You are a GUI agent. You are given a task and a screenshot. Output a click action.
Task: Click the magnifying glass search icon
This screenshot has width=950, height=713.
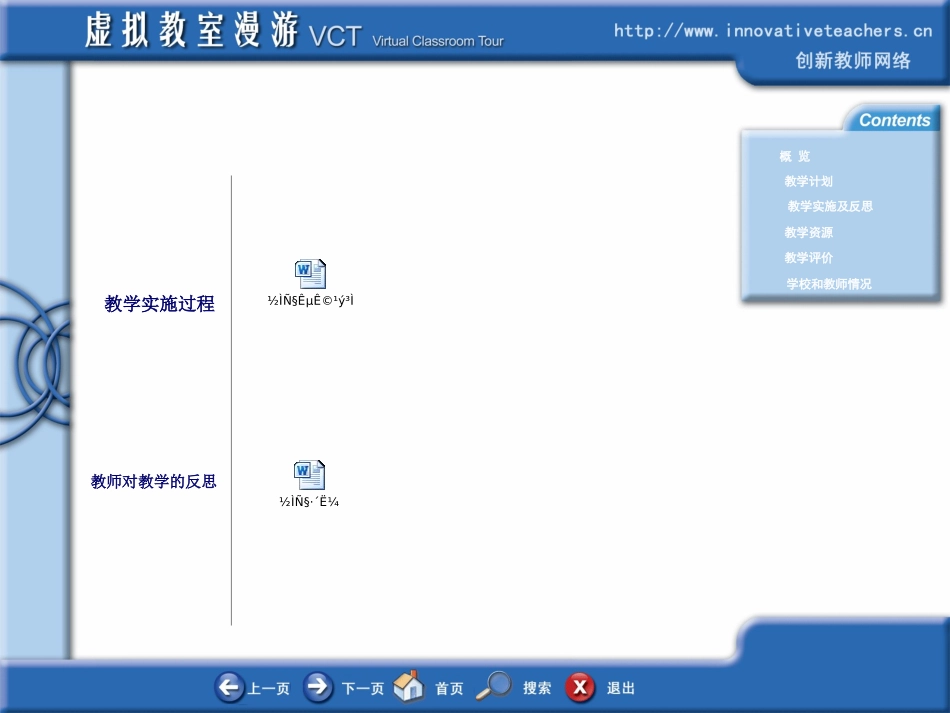(x=494, y=686)
